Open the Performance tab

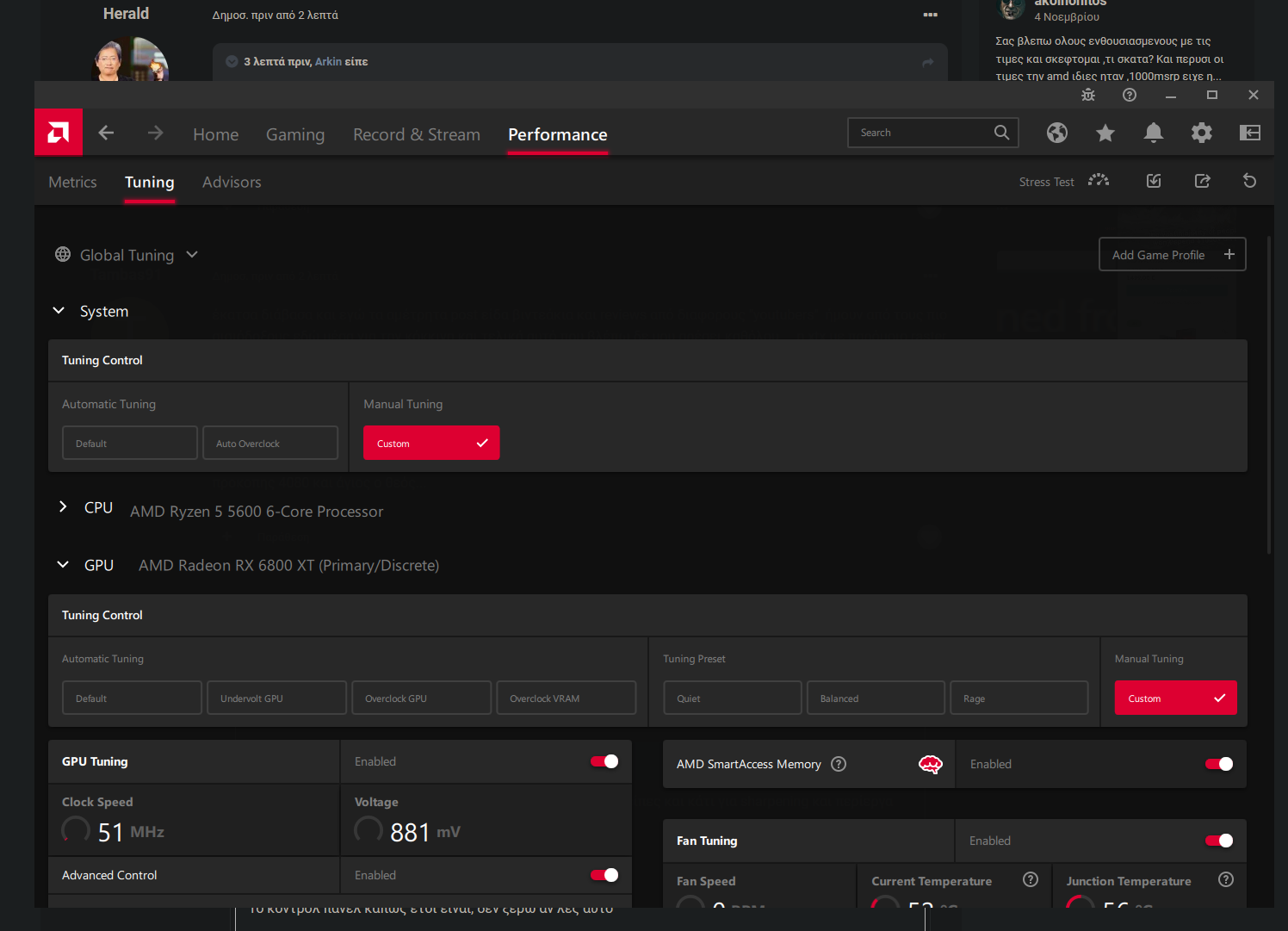coord(558,134)
